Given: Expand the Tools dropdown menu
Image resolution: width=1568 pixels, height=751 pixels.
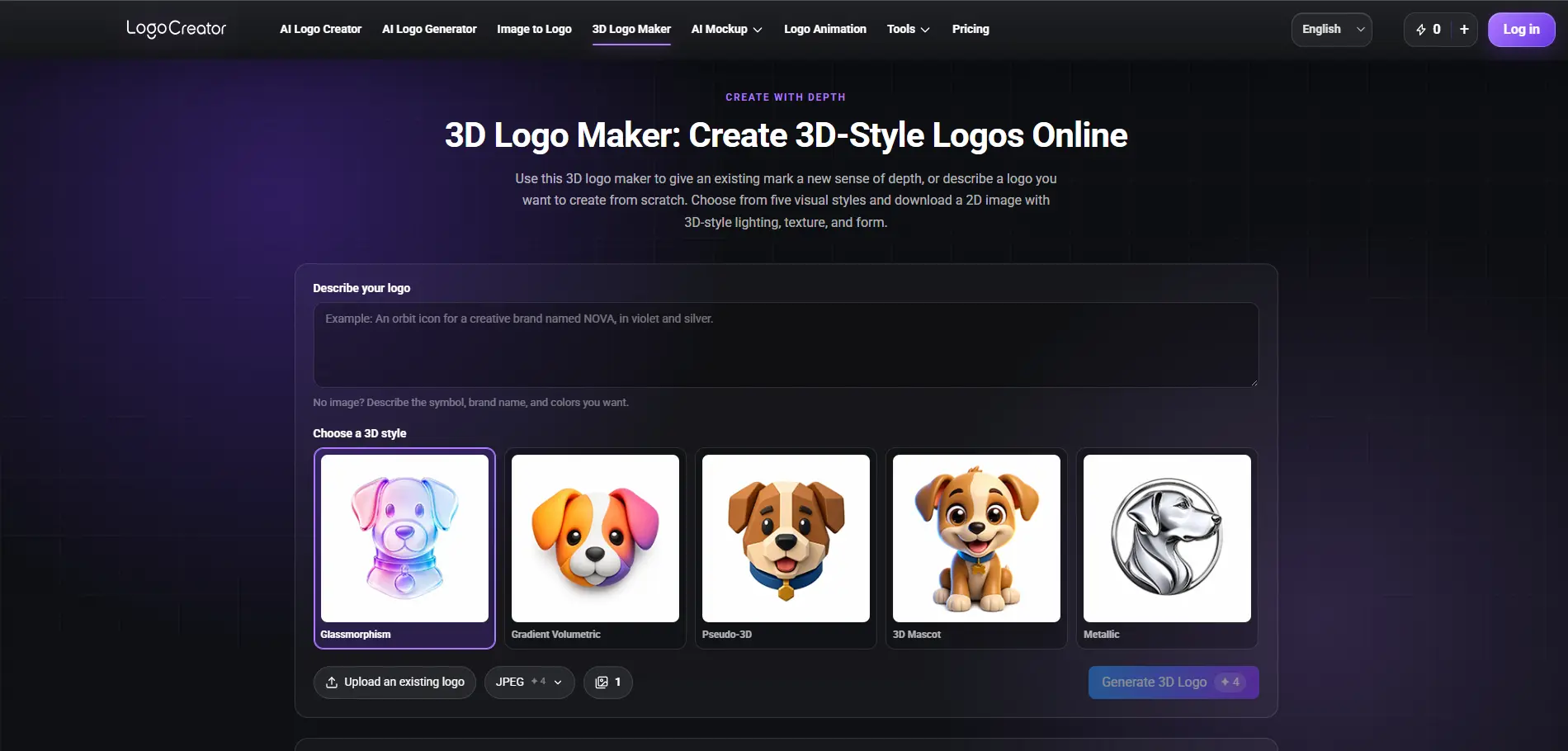Looking at the screenshot, I should (x=908, y=29).
